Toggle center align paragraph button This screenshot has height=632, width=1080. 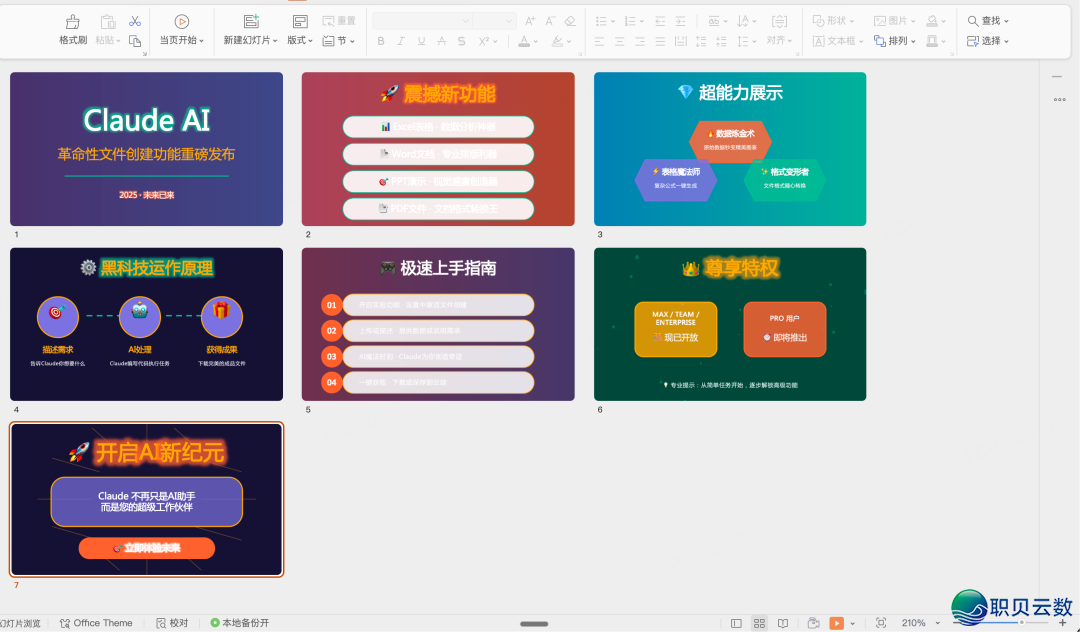(x=619, y=41)
